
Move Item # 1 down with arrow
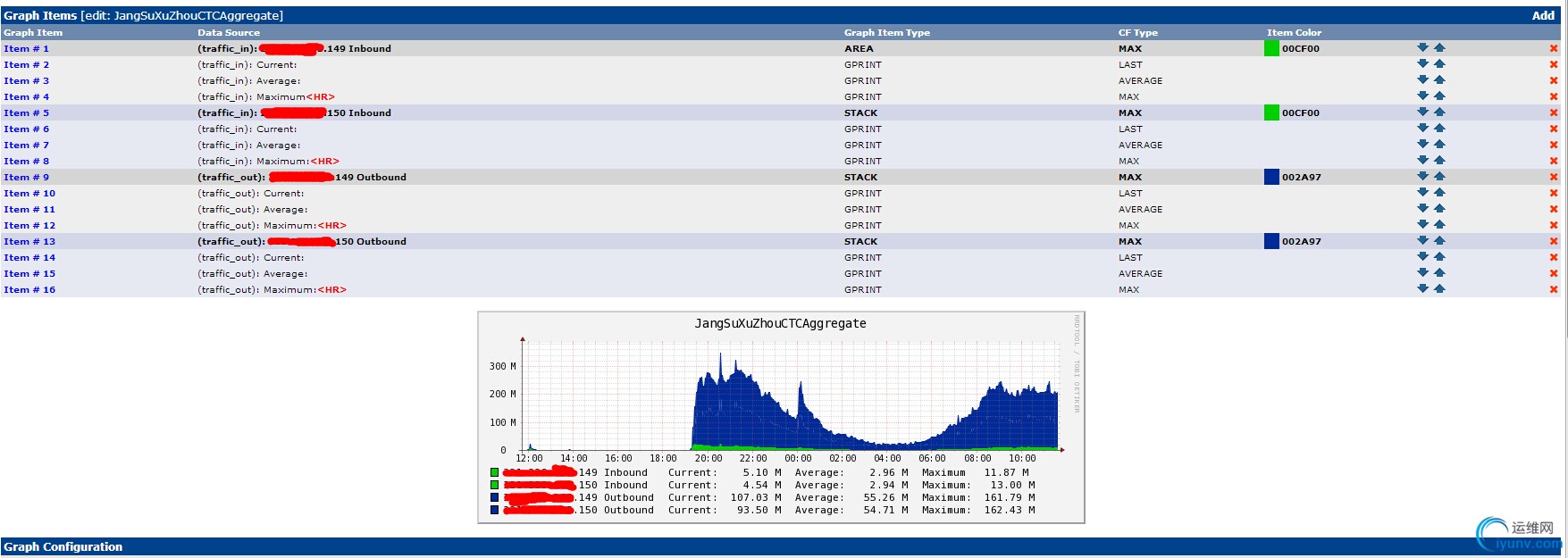pyautogui.click(x=1422, y=48)
